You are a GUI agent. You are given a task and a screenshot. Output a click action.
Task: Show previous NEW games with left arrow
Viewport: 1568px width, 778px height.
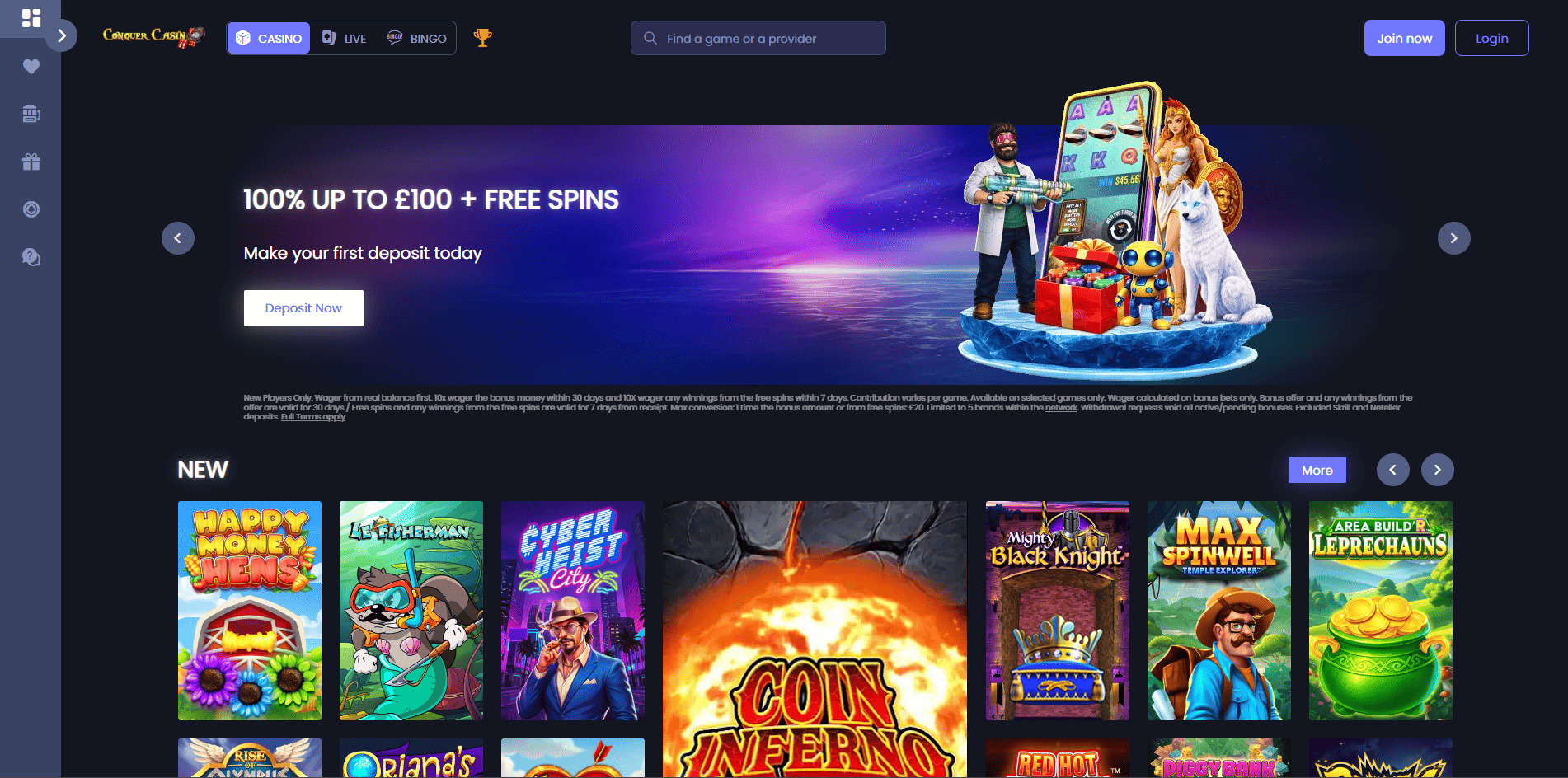tap(1392, 470)
